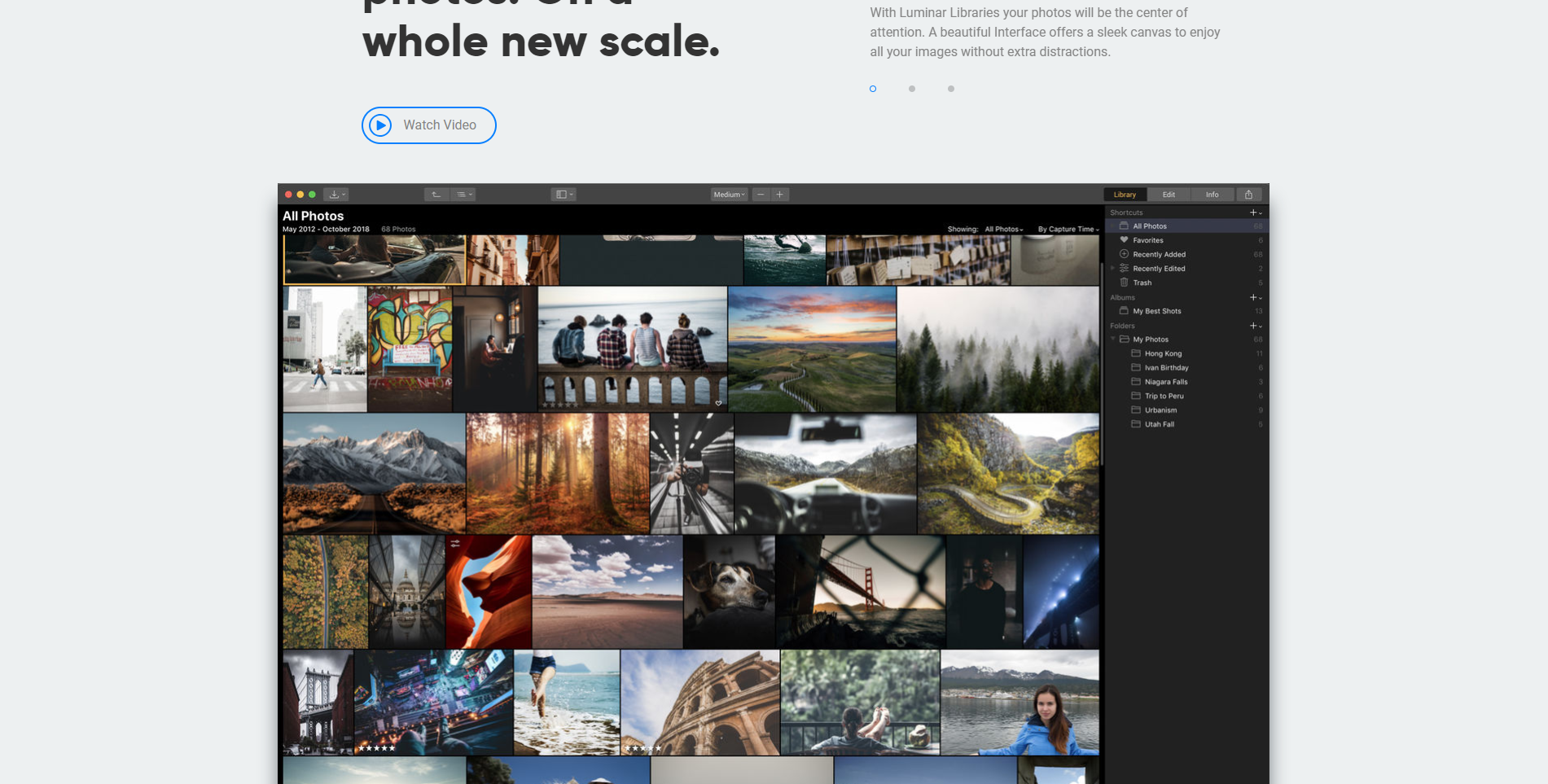Click the five-star rating on city night photo
The width and height of the screenshot is (1548, 784).
tap(377, 748)
